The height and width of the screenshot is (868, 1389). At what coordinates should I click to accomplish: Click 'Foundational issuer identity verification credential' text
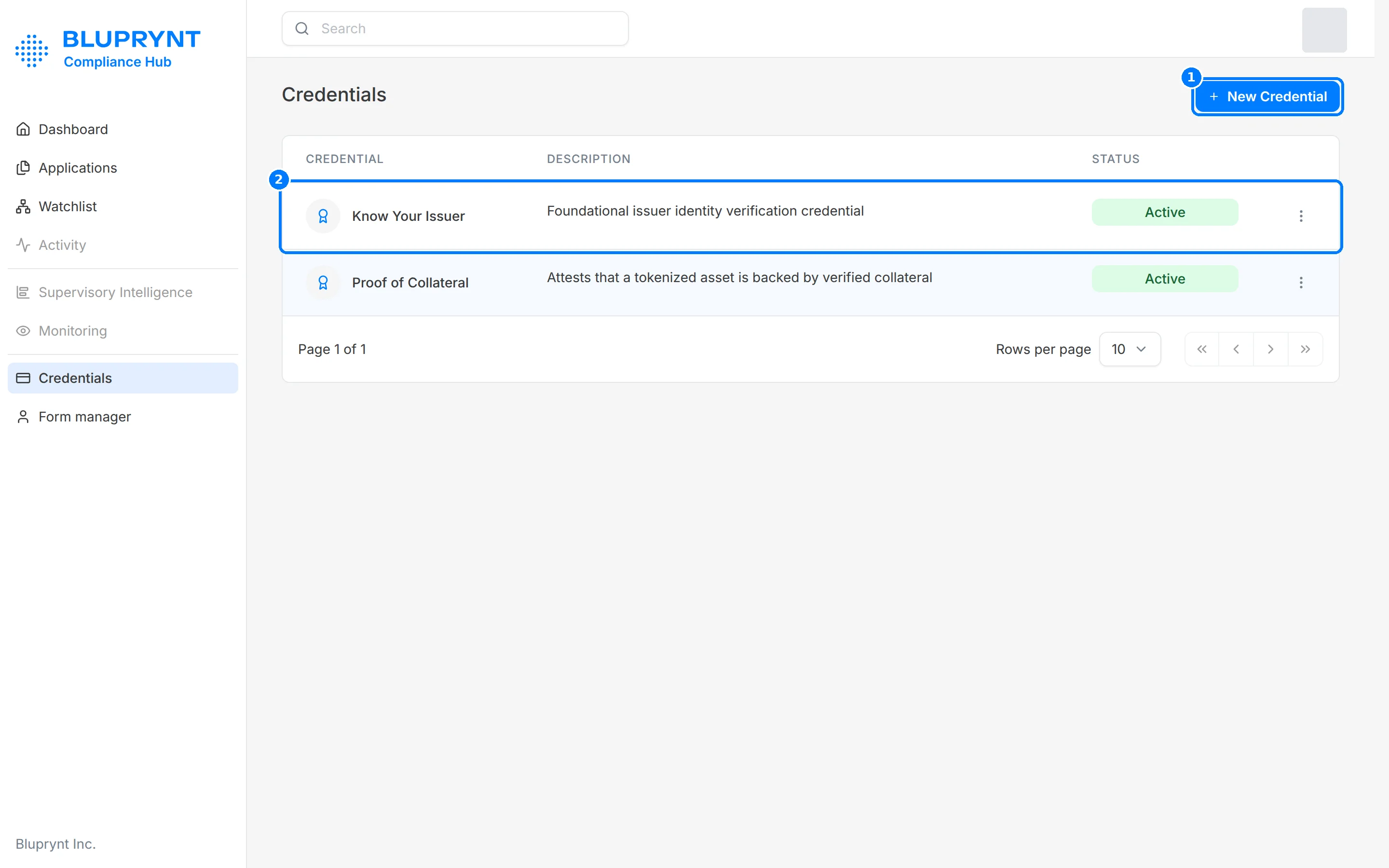point(705,211)
